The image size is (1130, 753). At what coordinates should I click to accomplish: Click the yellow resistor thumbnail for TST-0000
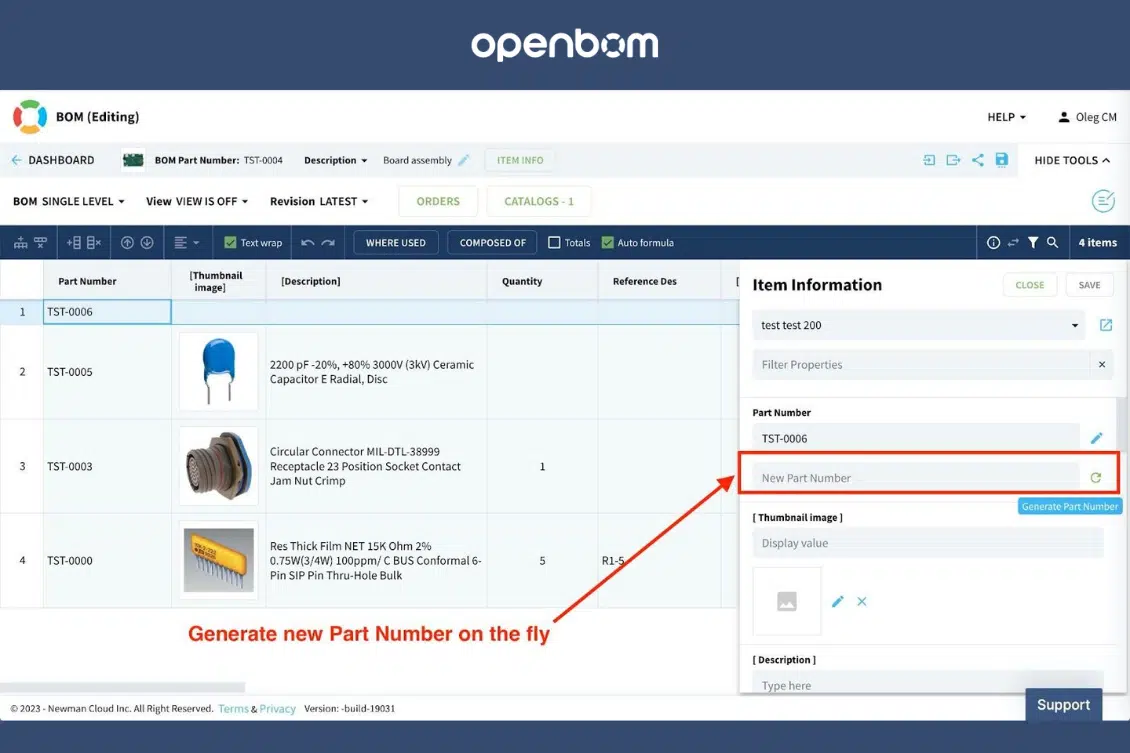218,560
